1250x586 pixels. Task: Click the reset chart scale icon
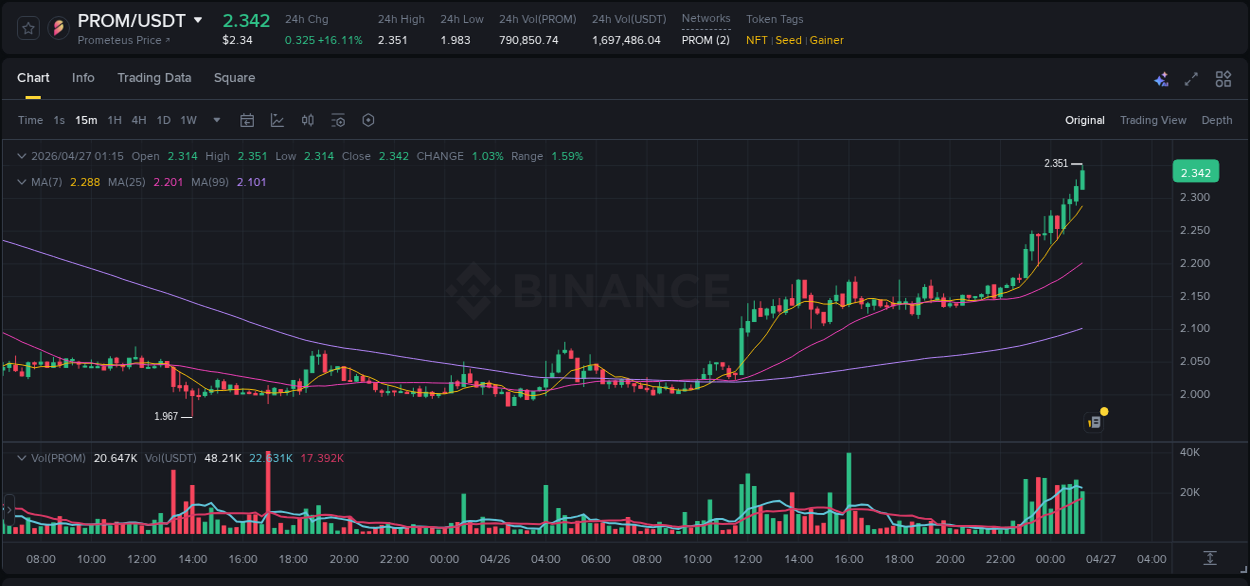click(1210, 557)
